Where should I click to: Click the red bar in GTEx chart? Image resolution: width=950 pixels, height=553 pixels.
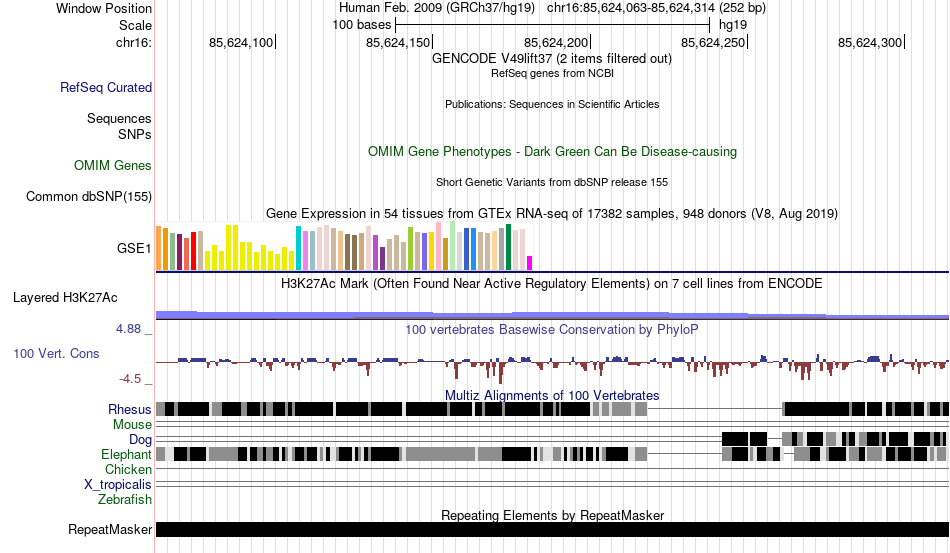(x=193, y=251)
